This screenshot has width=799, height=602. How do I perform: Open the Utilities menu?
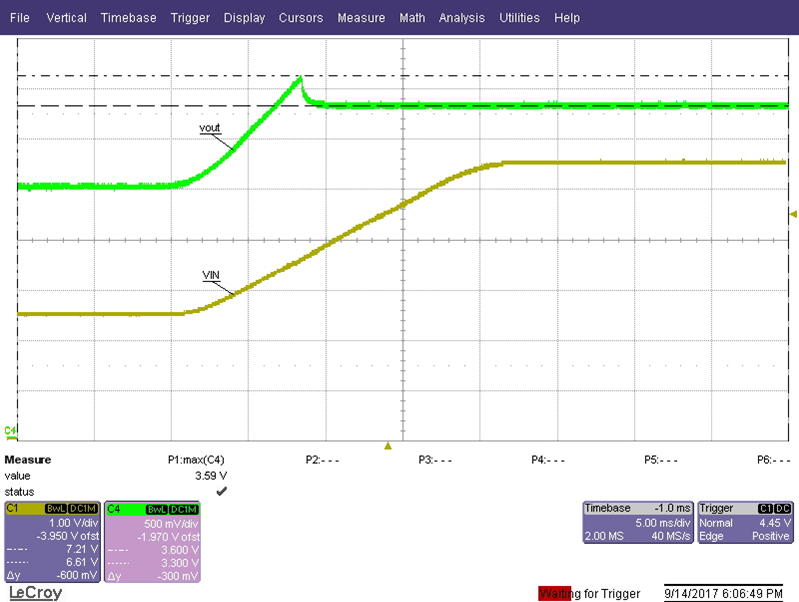[519, 18]
